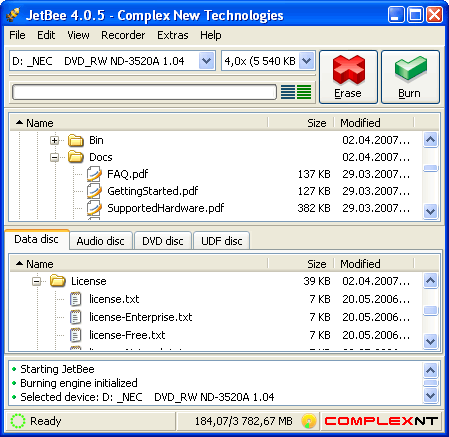Click the log panel scroll down arrow
This screenshot has height=437, width=449.
pyautogui.click(x=430, y=396)
